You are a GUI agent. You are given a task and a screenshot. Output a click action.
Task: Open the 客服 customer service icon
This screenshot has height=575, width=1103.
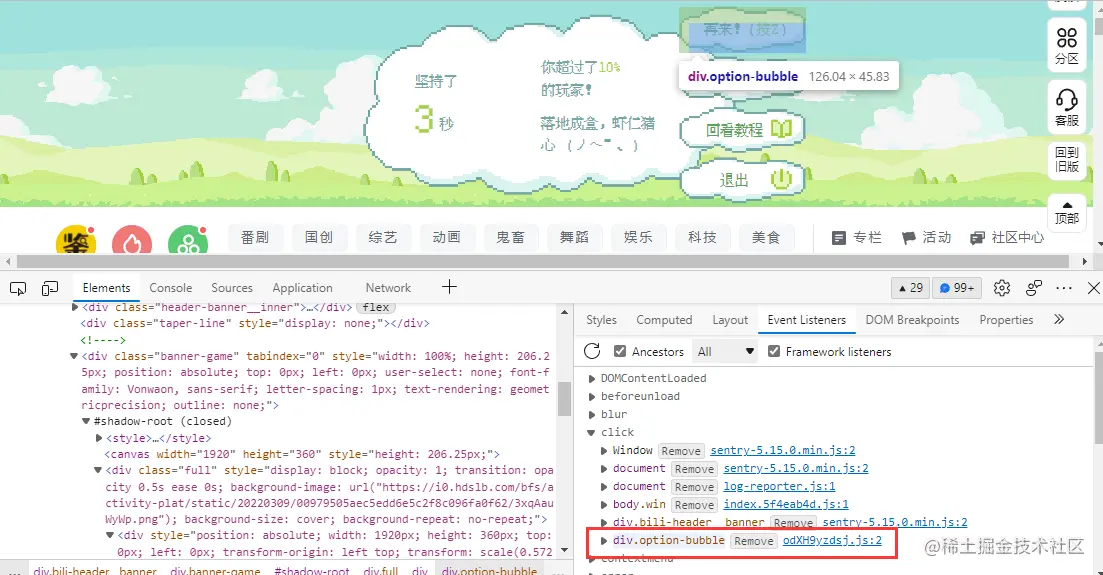pos(1066,107)
